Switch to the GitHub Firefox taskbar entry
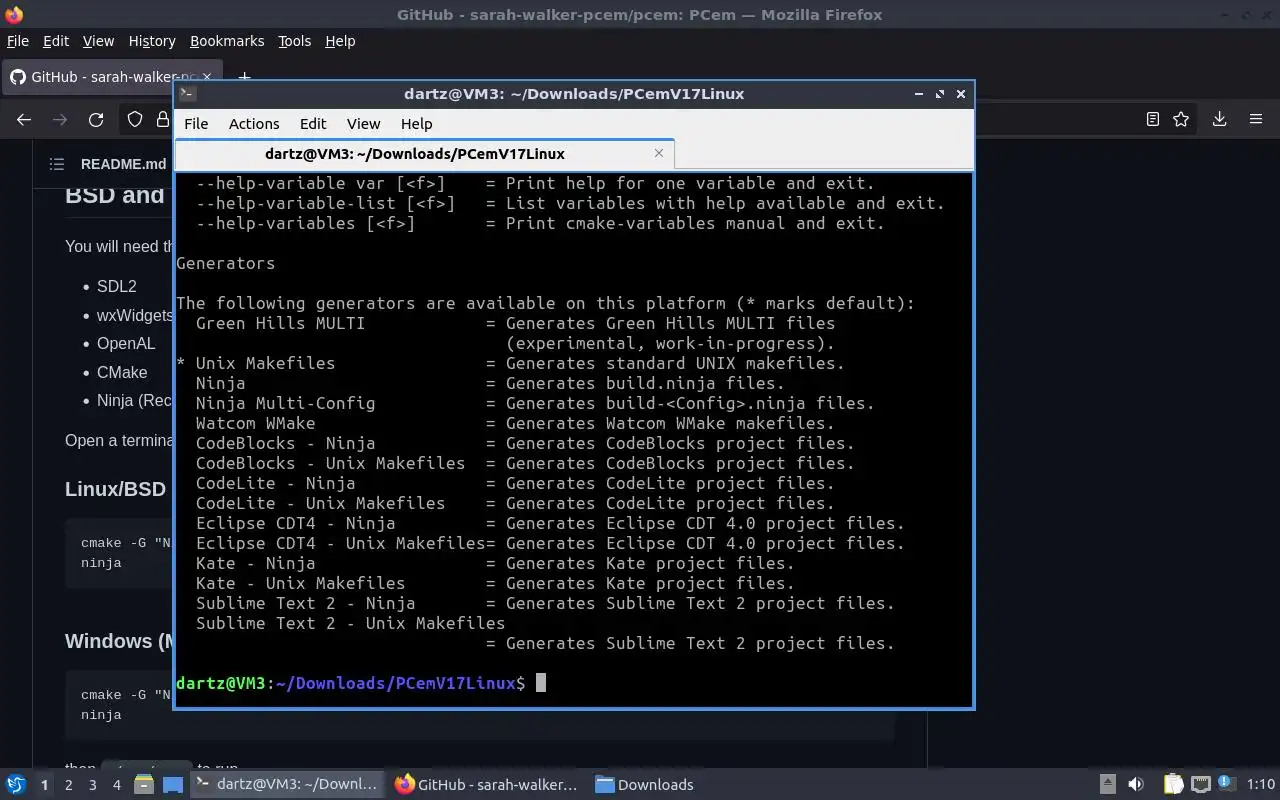This screenshot has height=800, width=1280. pyautogui.click(x=488, y=785)
